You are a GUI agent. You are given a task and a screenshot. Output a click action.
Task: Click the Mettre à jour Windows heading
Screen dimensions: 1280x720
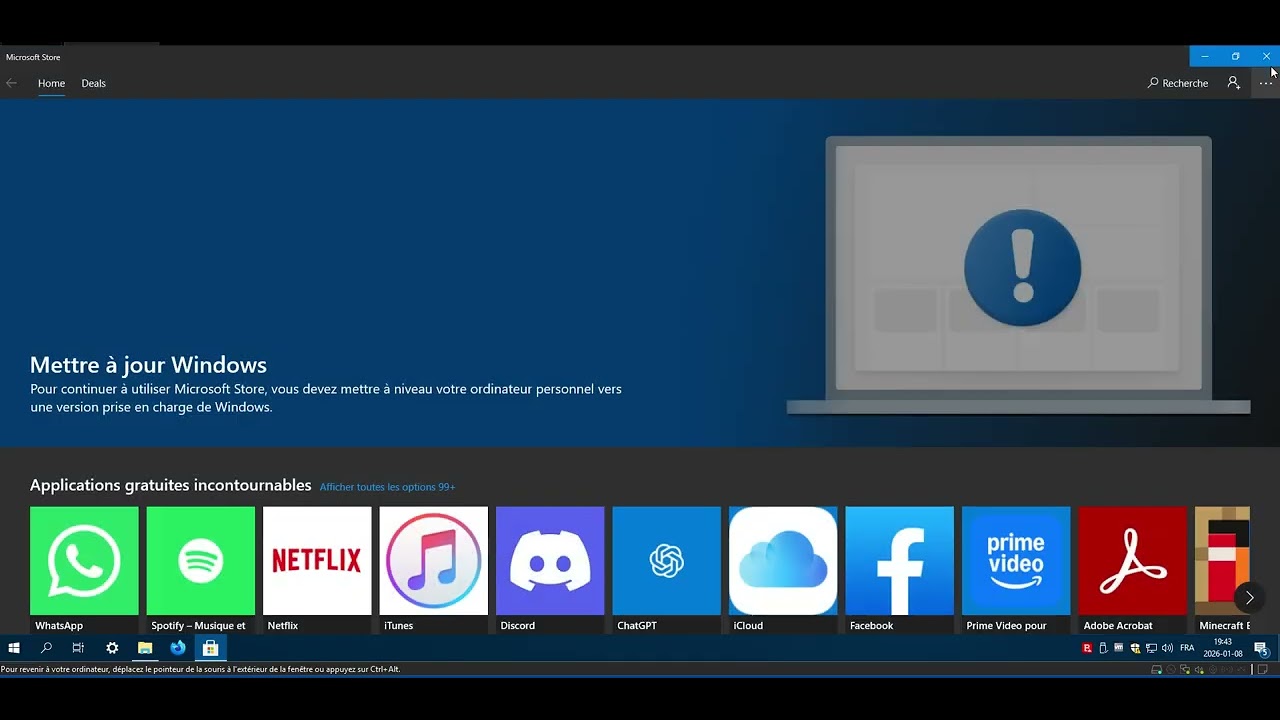148,365
